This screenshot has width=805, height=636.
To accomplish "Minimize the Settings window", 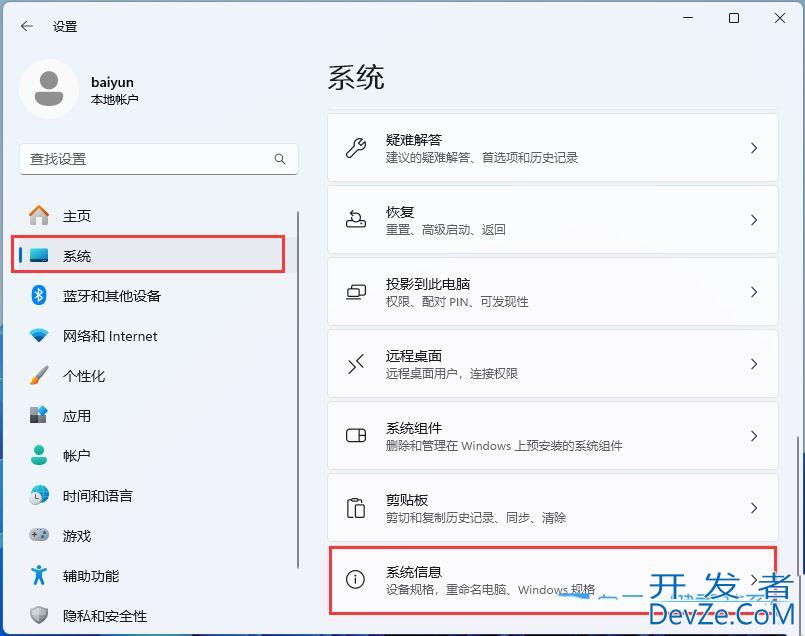I will [688, 18].
